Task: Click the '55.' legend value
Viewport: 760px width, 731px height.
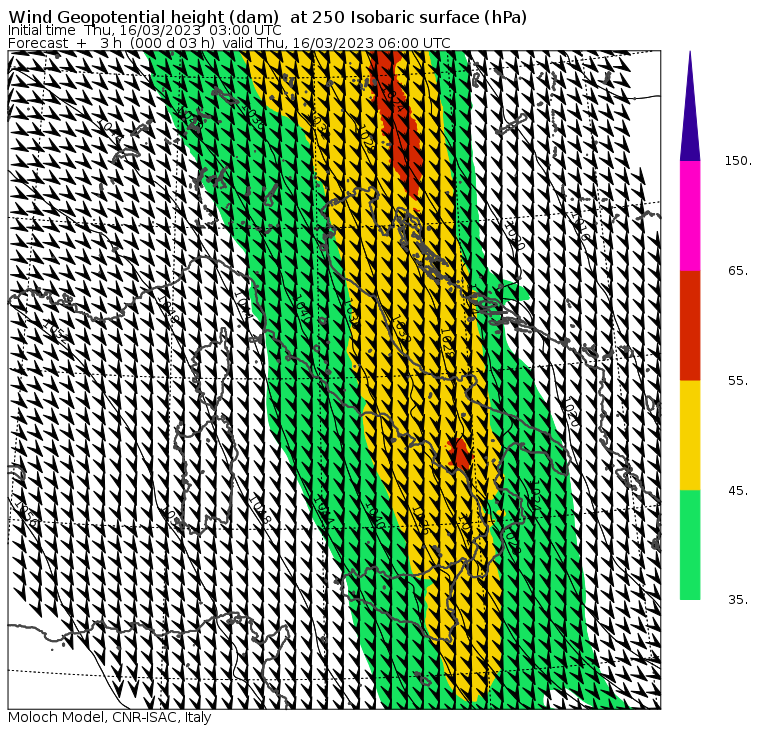Action: (738, 381)
